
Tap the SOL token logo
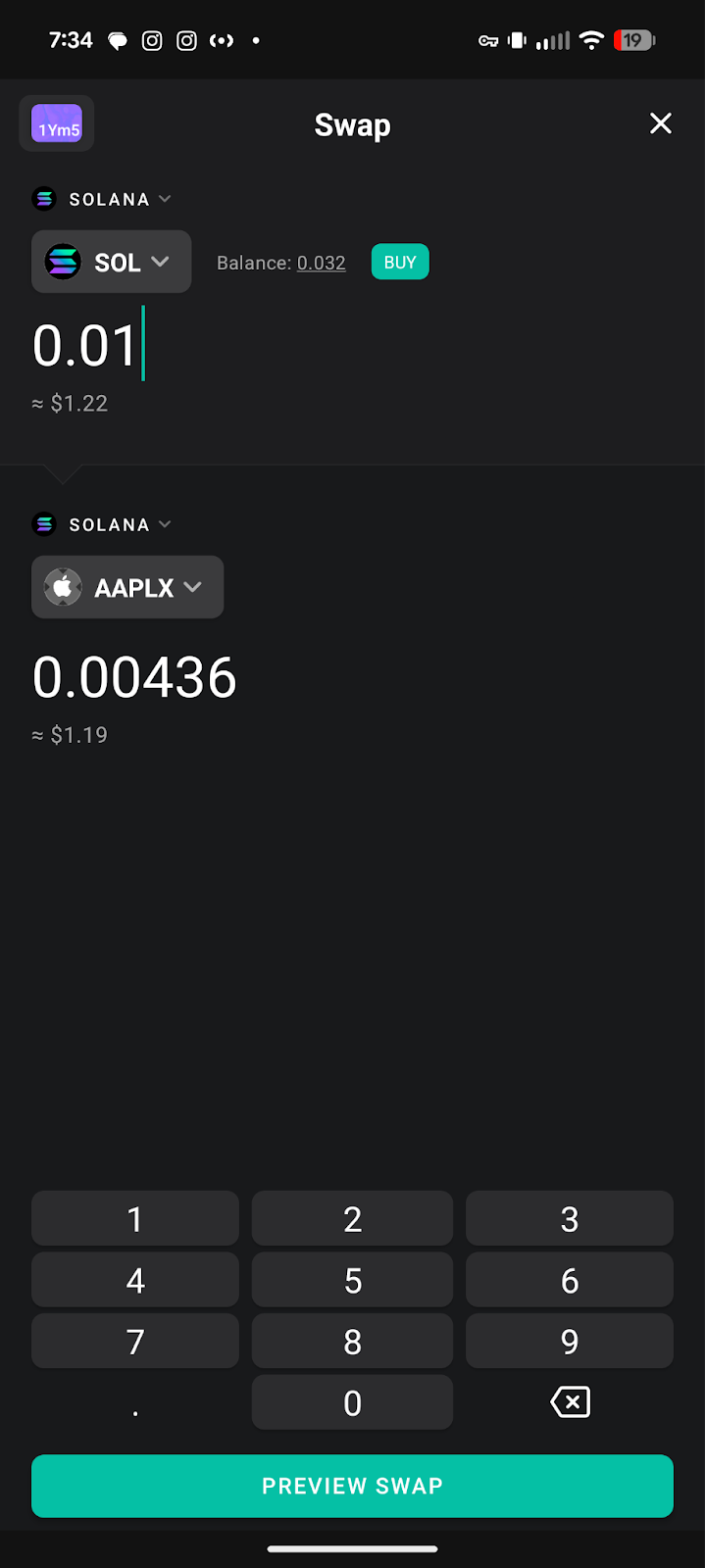(63, 262)
